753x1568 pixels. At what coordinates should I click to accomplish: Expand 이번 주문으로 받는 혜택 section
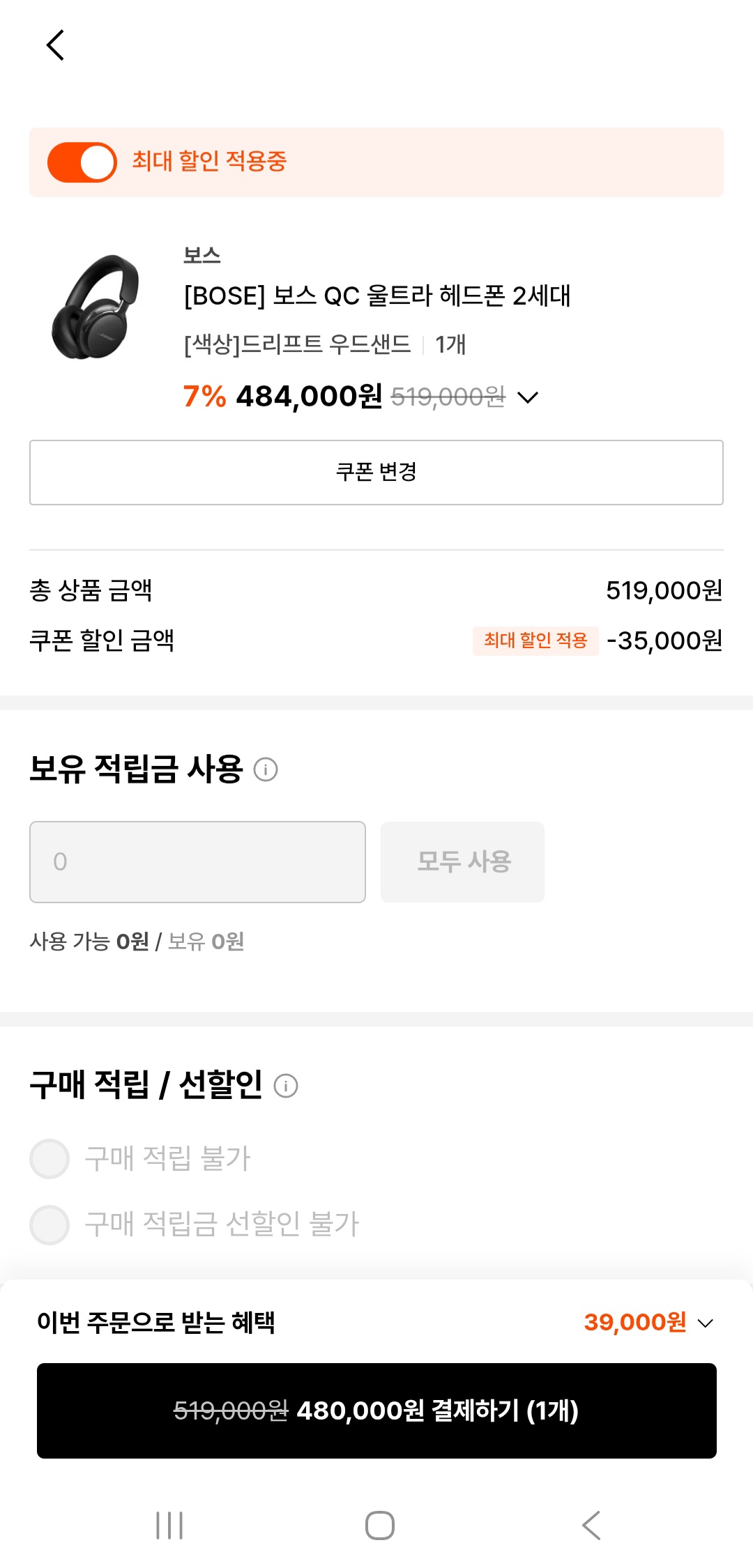click(x=155, y=1322)
